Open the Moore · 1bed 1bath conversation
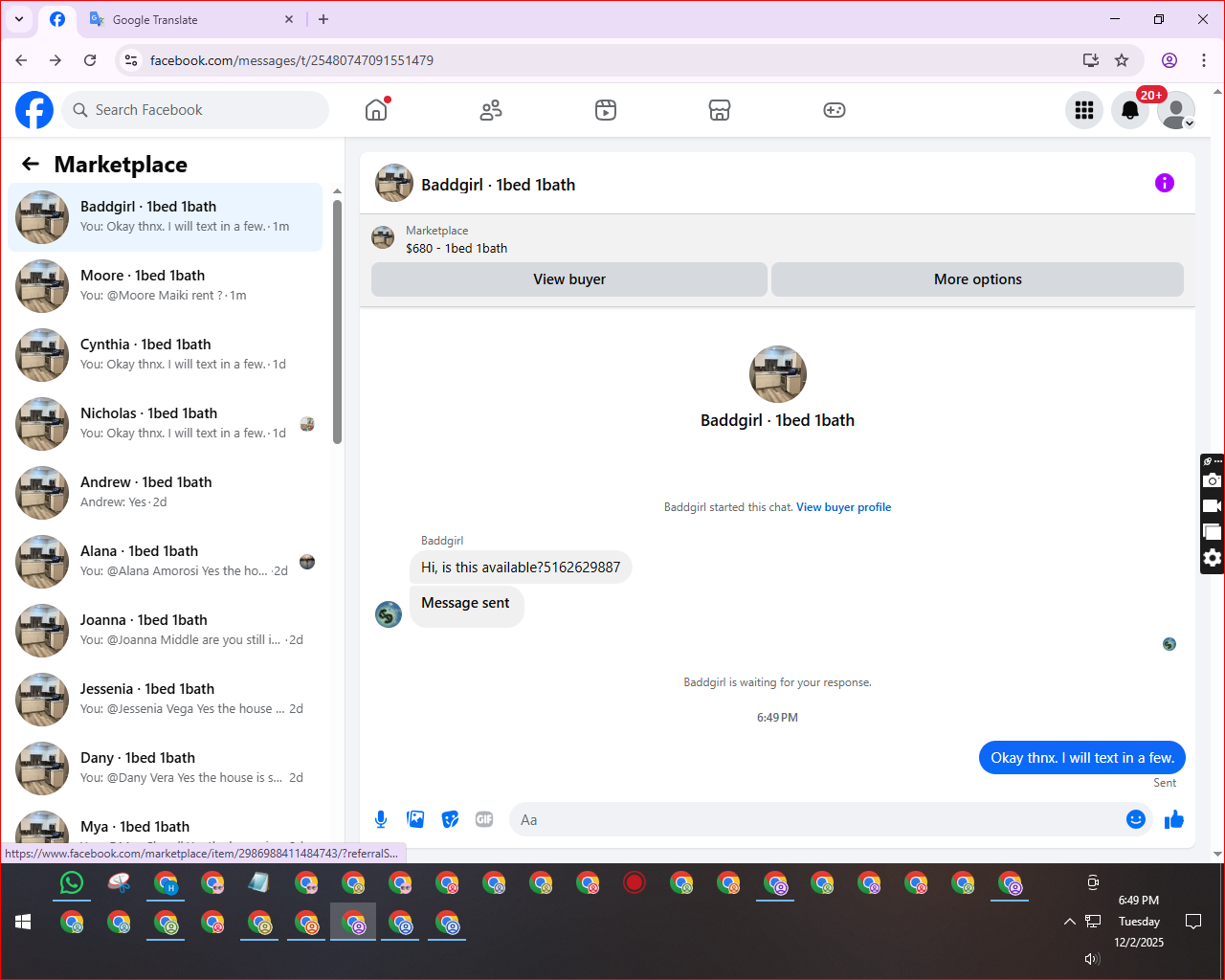The image size is (1225, 980). (x=166, y=286)
